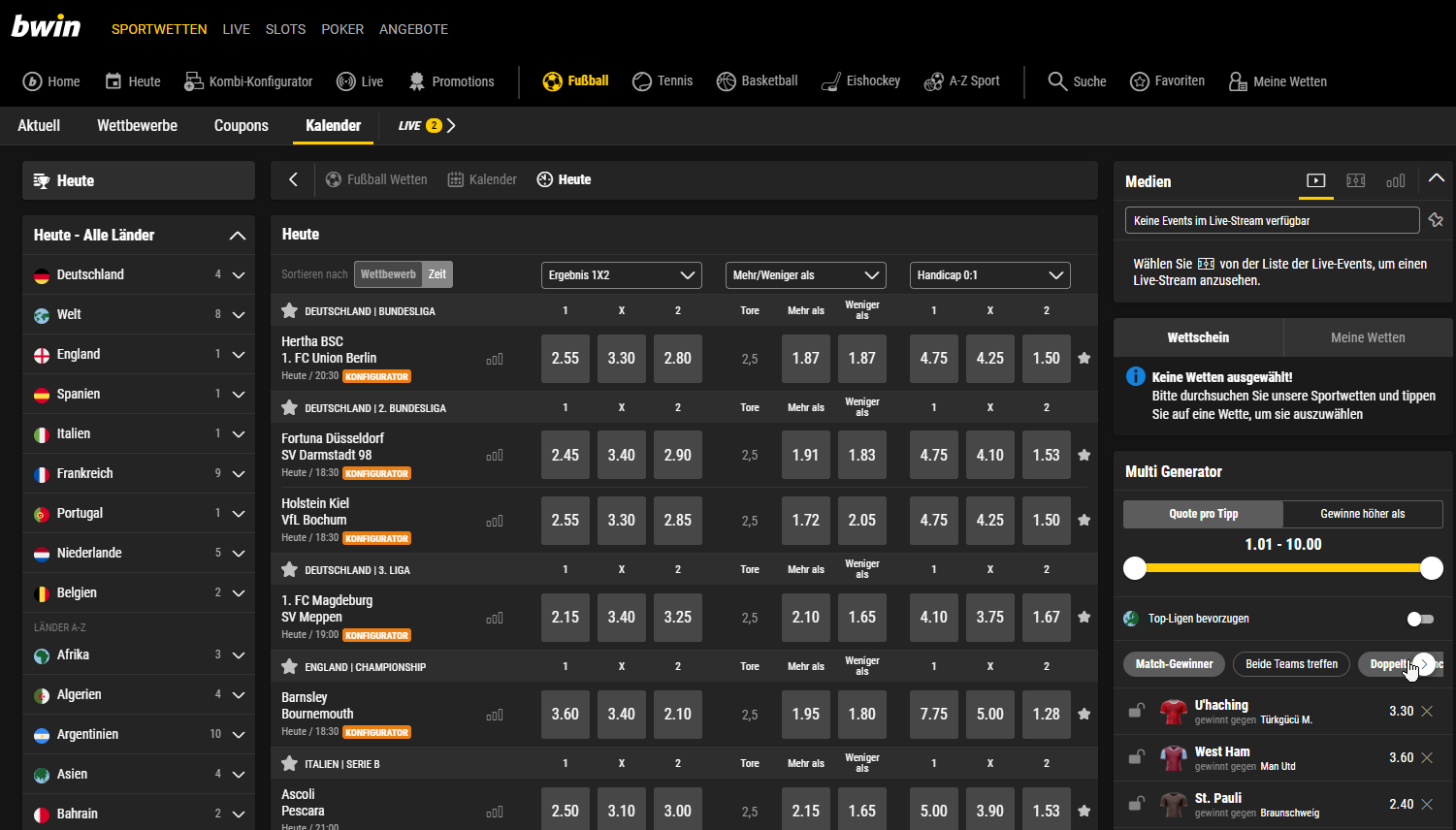Select Quote pro Tipp mode
This screenshot has width=1456, height=830.
click(x=1203, y=514)
